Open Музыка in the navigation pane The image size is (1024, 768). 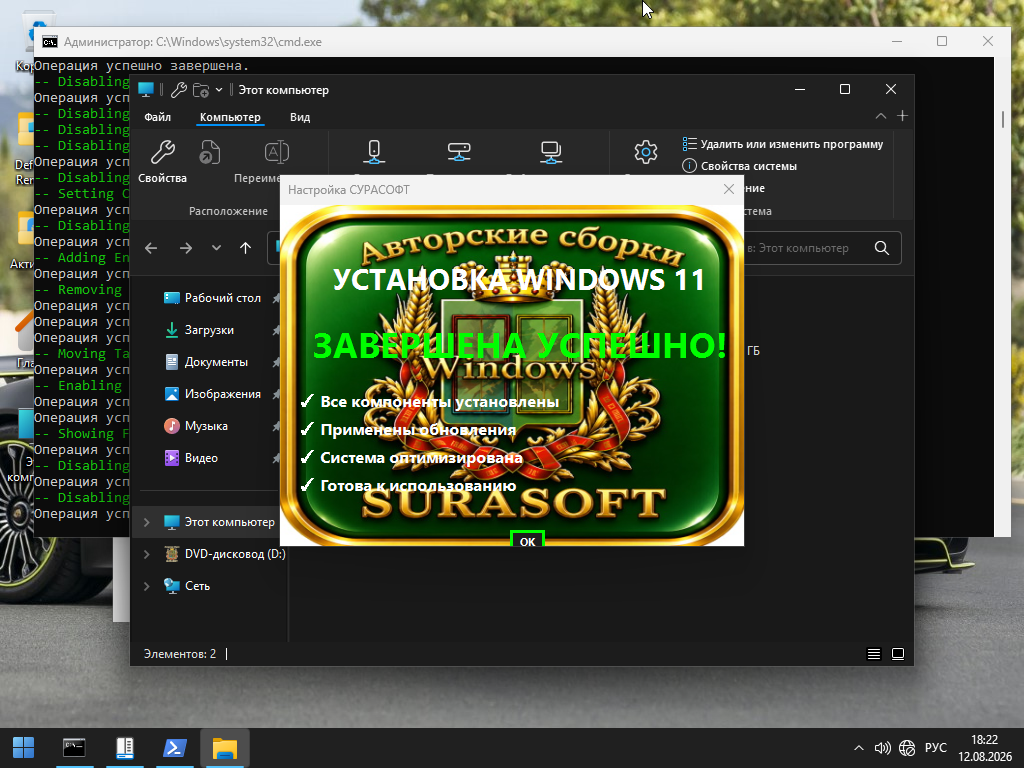pos(195,426)
